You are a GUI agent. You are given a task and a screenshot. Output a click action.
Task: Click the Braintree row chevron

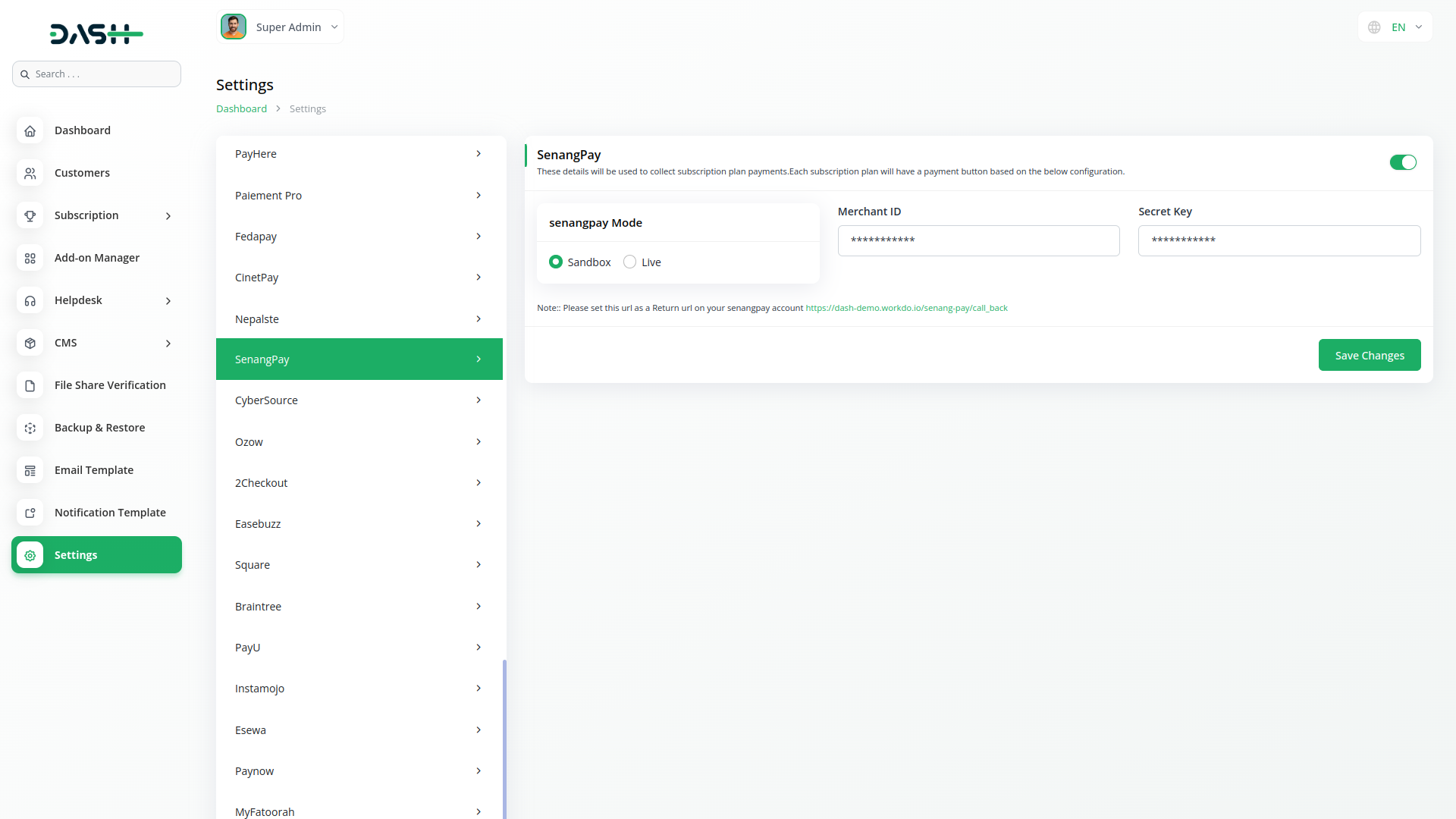point(479,607)
